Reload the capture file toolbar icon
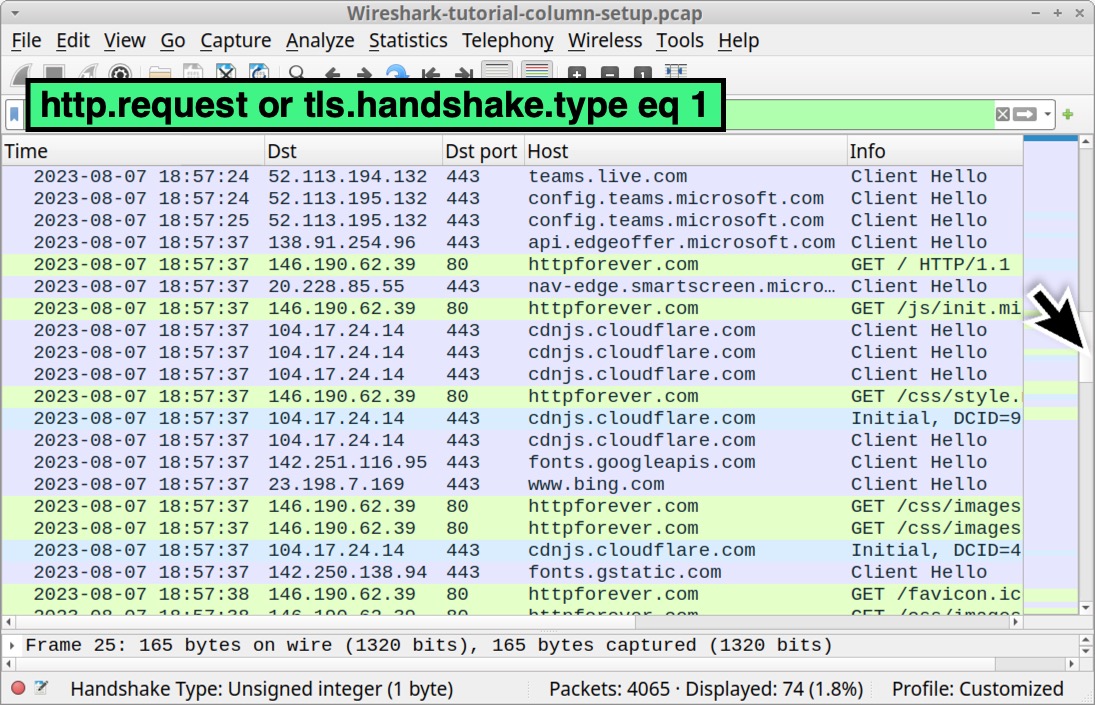Image resolution: width=1095 pixels, height=705 pixels. tap(259, 73)
